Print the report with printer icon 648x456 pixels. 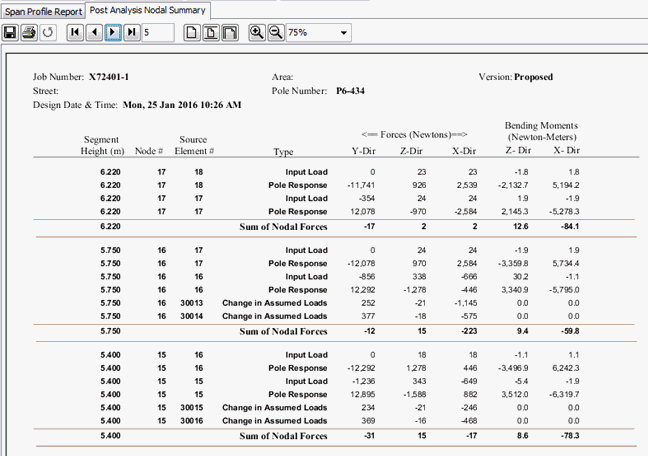click(29, 32)
